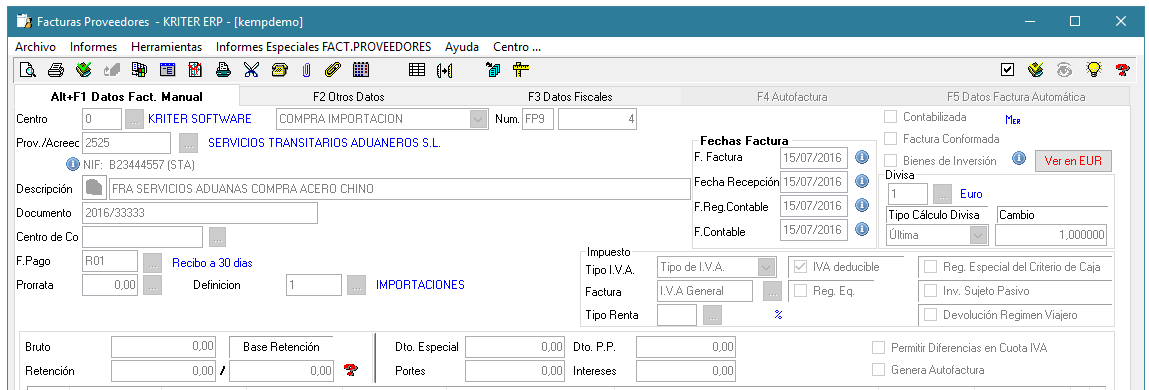Click the info icon next to F. Factura
Screen dimensions: 1149x390
(x=862, y=157)
